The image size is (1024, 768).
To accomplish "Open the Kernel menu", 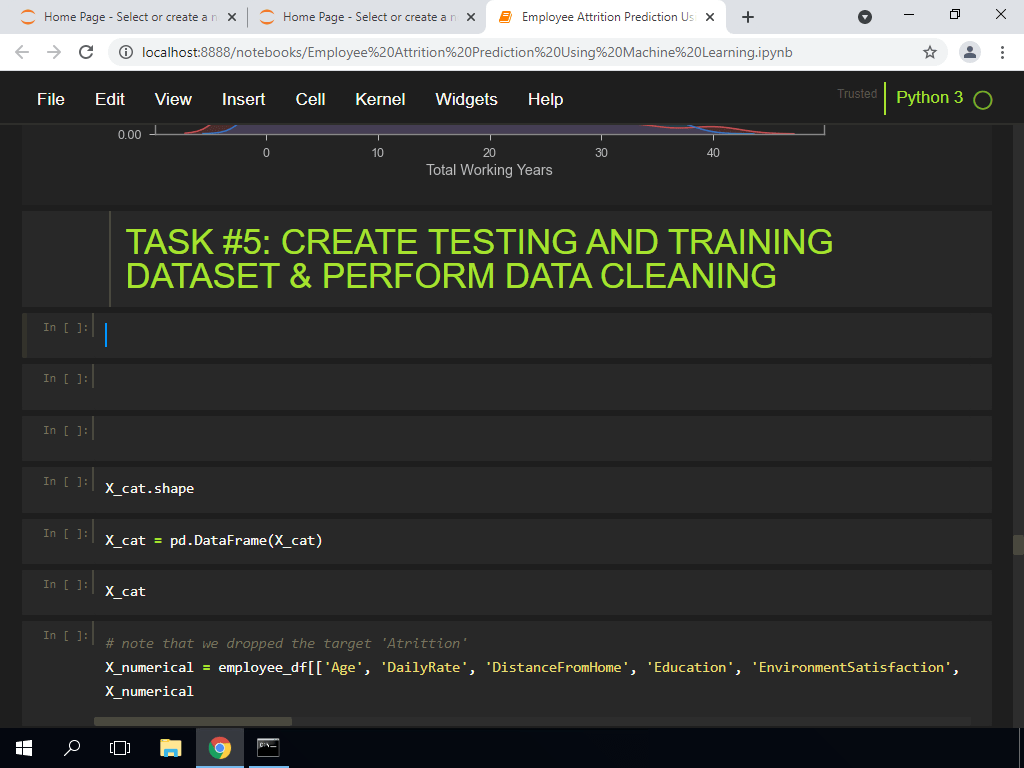I will pos(380,99).
